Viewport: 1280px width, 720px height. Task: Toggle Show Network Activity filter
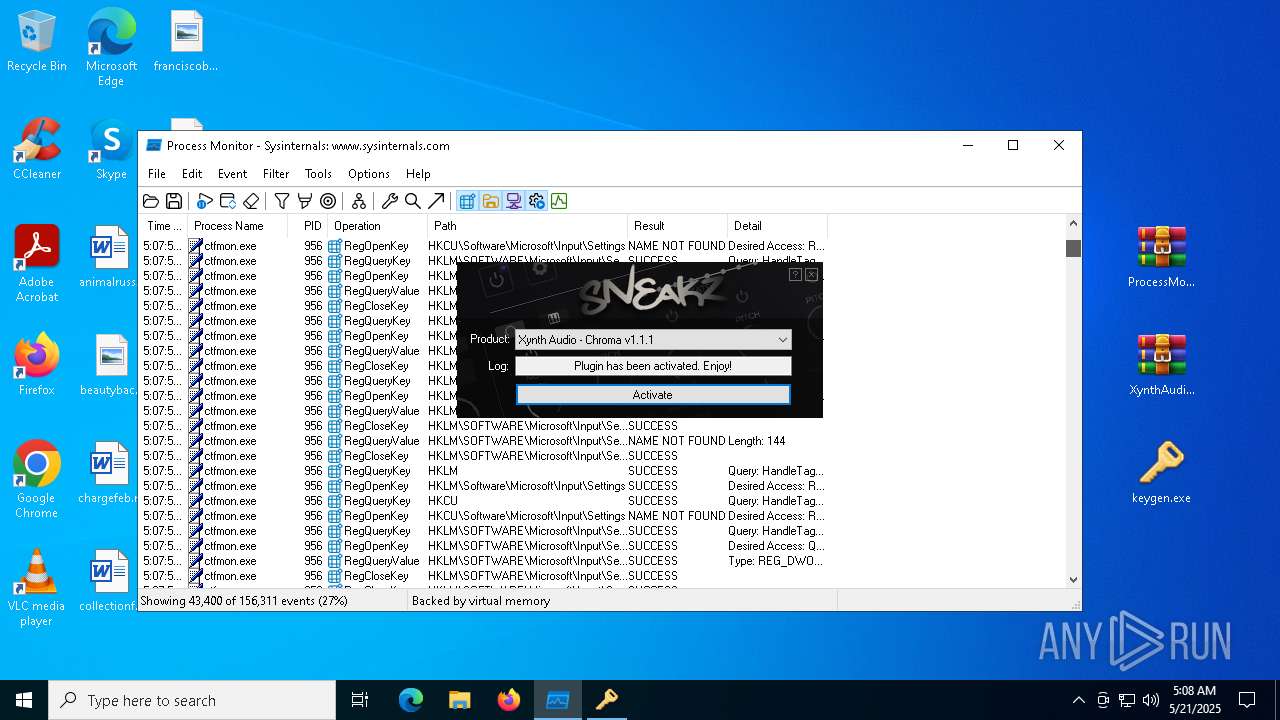[x=513, y=201]
